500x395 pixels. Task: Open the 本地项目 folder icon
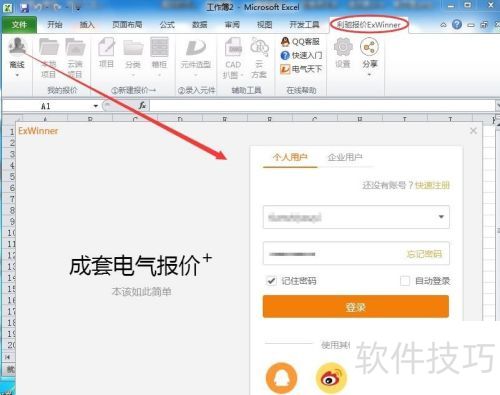coord(49,47)
